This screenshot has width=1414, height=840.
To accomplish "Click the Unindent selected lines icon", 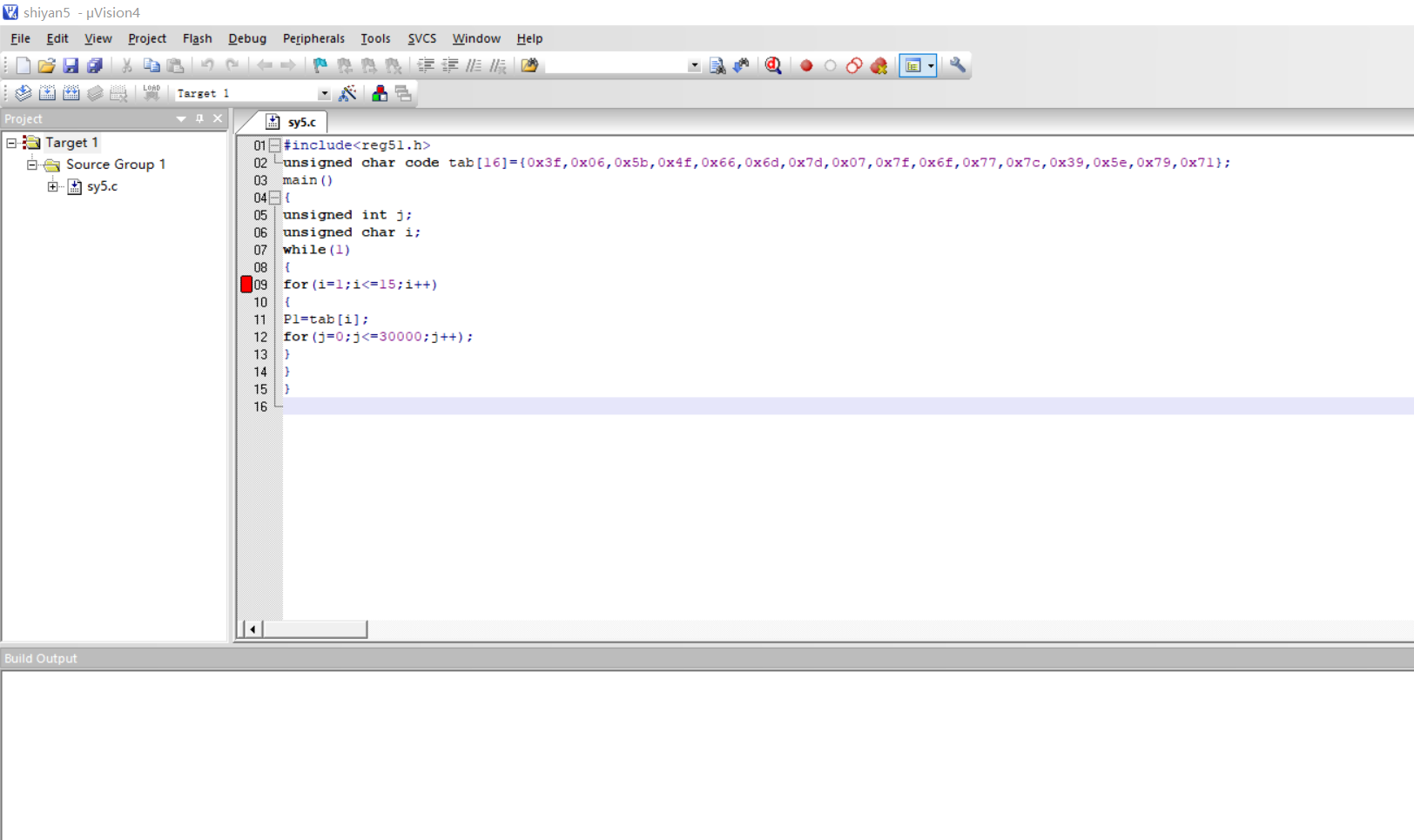I will pos(449,65).
